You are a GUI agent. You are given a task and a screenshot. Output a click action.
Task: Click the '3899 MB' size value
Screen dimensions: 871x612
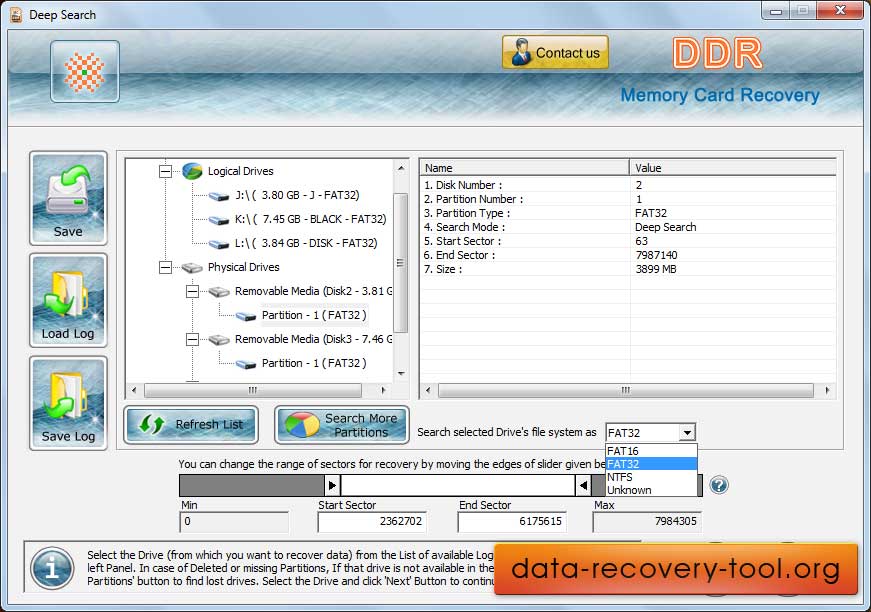[655, 269]
